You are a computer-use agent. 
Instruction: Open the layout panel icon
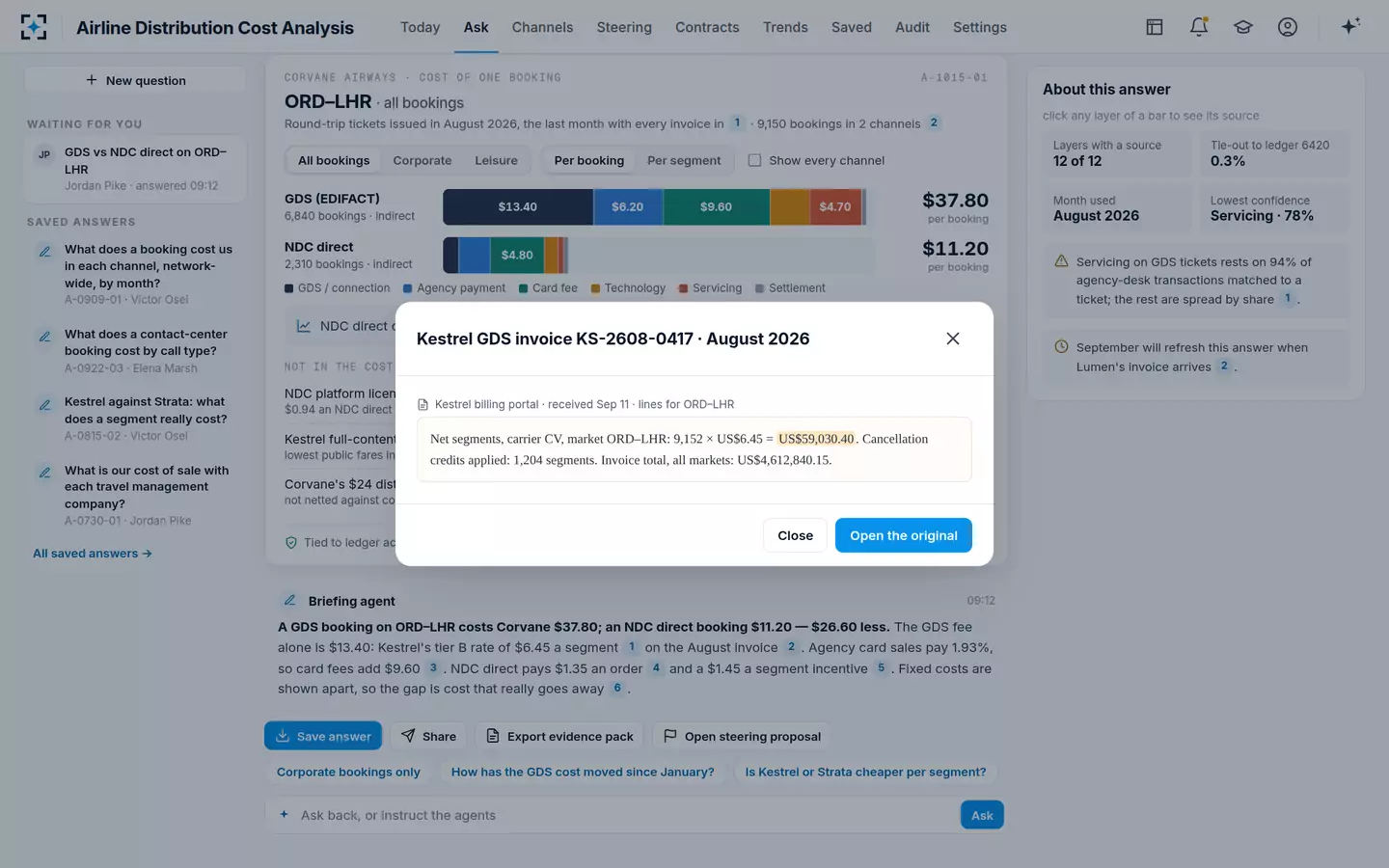pos(1154,27)
